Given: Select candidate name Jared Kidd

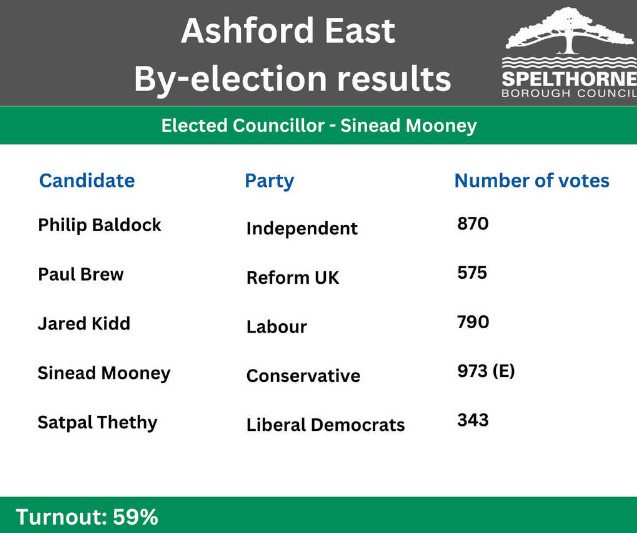Looking at the screenshot, I should tap(84, 324).
